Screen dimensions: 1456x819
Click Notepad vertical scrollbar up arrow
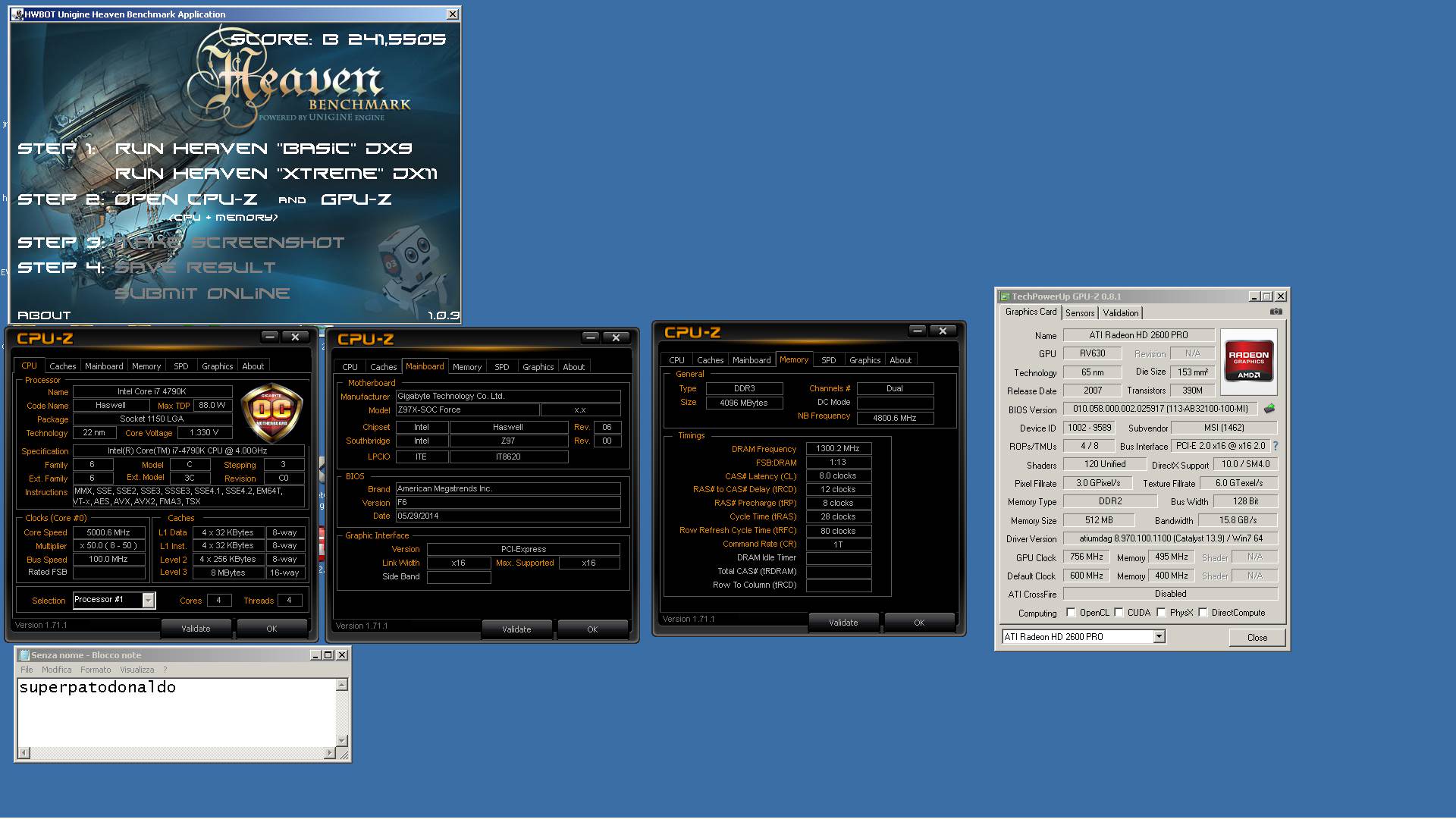tap(342, 685)
